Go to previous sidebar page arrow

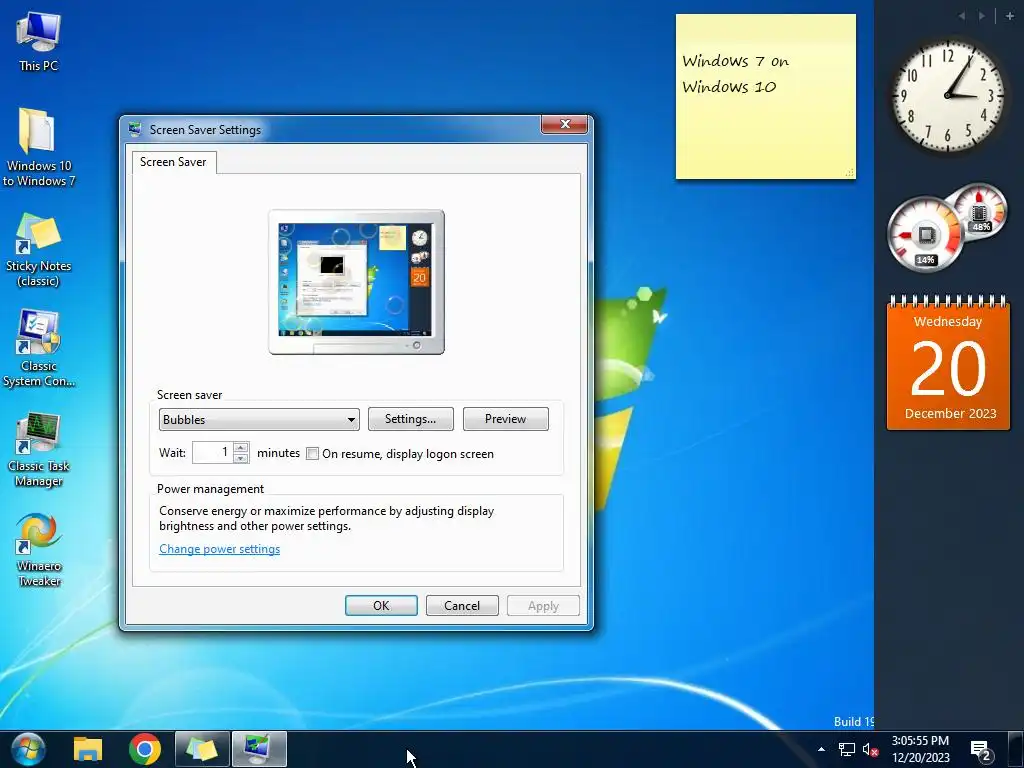tap(961, 16)
